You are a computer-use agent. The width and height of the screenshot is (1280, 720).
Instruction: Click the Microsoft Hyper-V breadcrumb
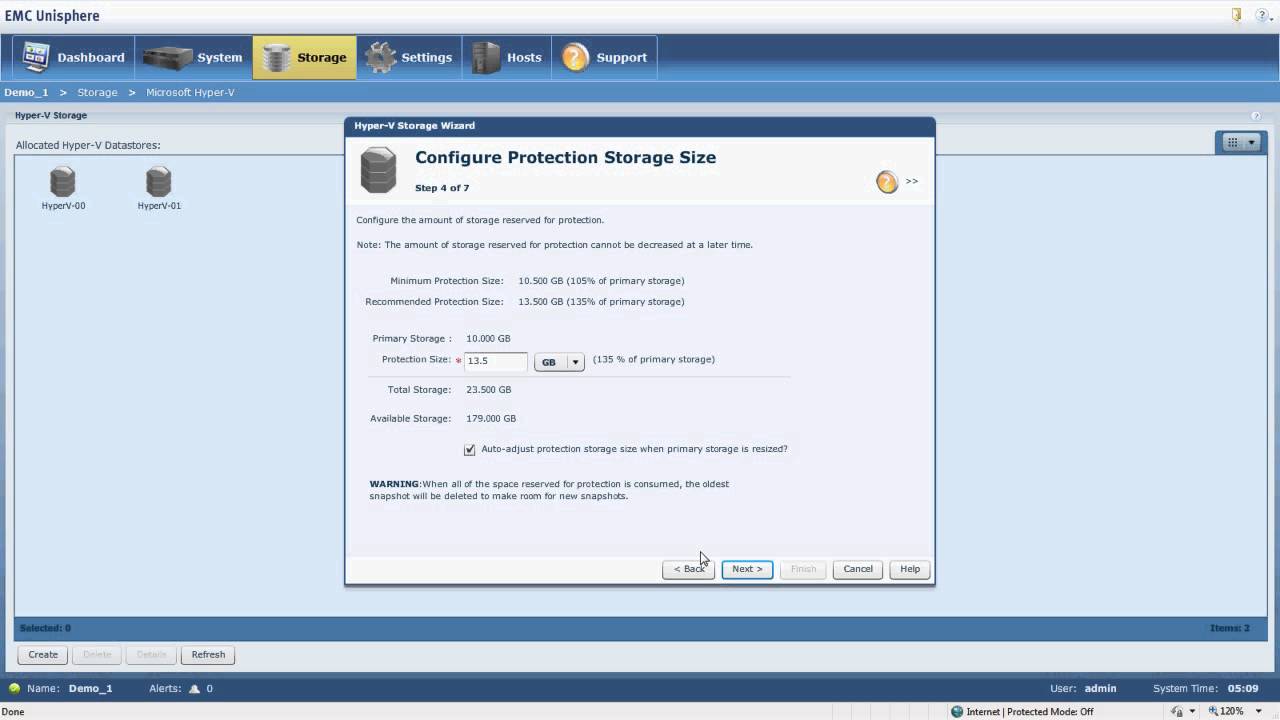point(190,92)
